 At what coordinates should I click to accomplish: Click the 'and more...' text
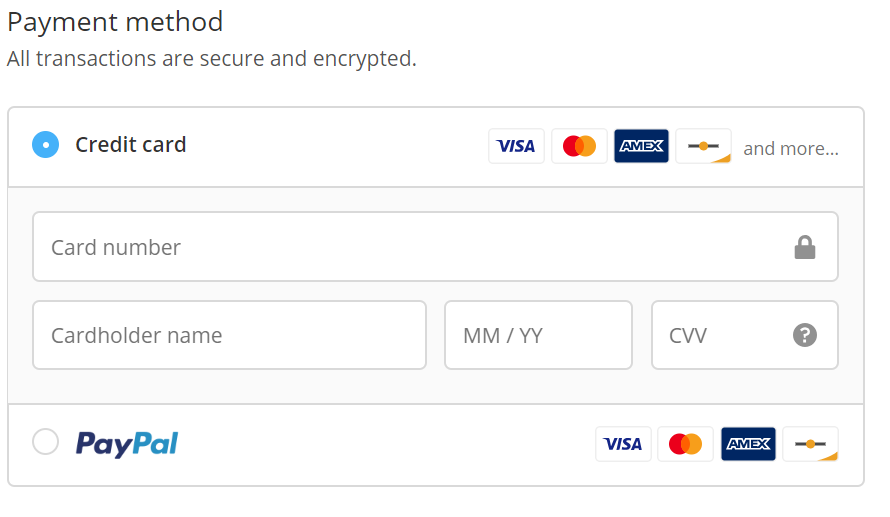click(791, 148)
